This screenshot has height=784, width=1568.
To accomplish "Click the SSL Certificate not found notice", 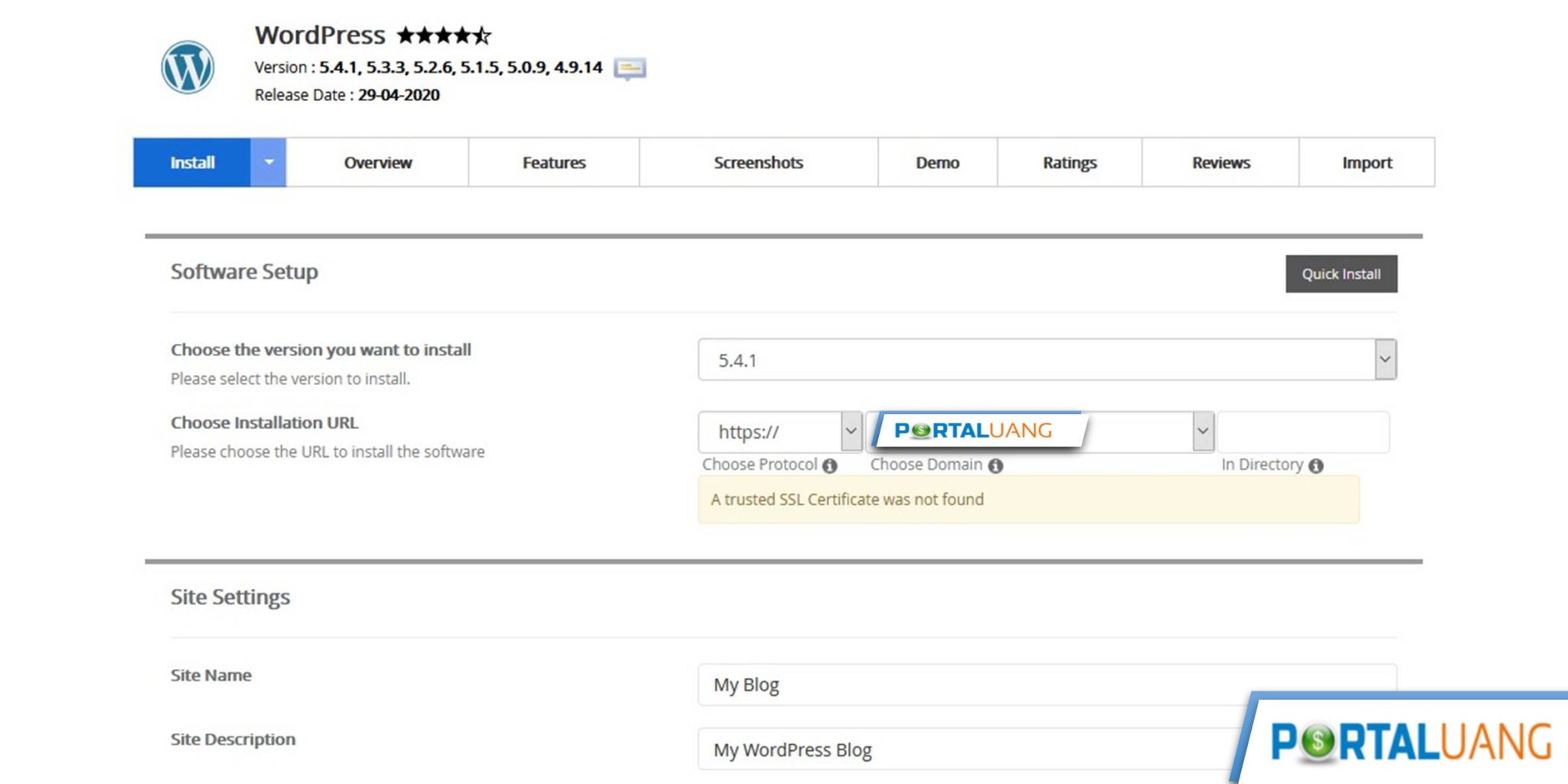I will pos(1029,499).
